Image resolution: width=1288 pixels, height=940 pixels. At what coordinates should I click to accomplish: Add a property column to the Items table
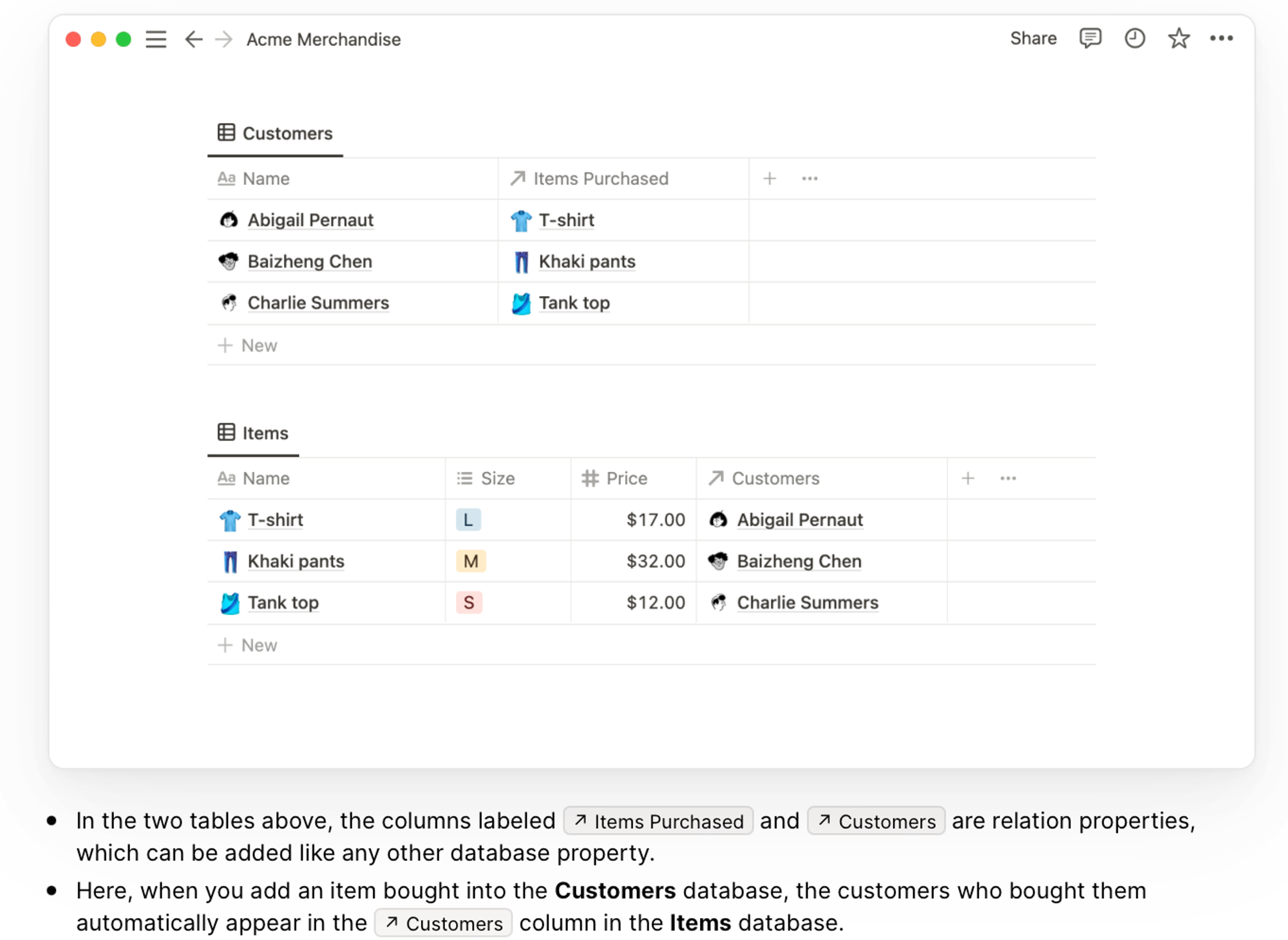point(967,478)
